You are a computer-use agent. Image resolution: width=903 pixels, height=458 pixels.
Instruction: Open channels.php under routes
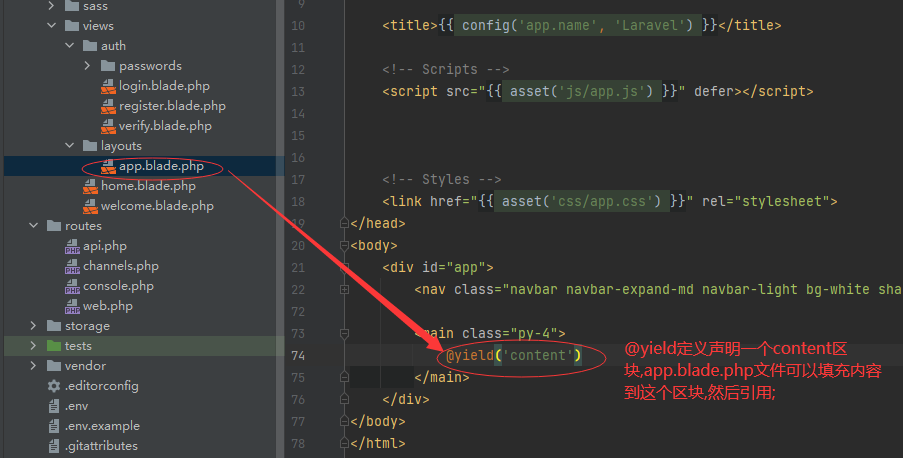tap(121, 266)
